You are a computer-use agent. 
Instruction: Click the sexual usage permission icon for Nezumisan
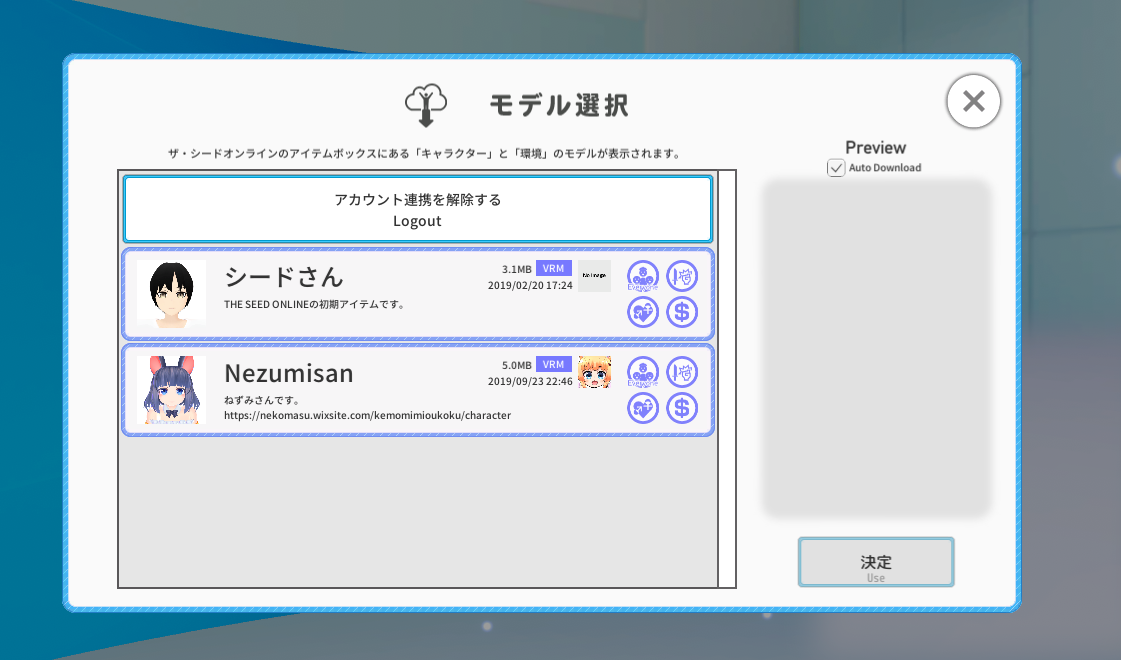click(643, 408)
